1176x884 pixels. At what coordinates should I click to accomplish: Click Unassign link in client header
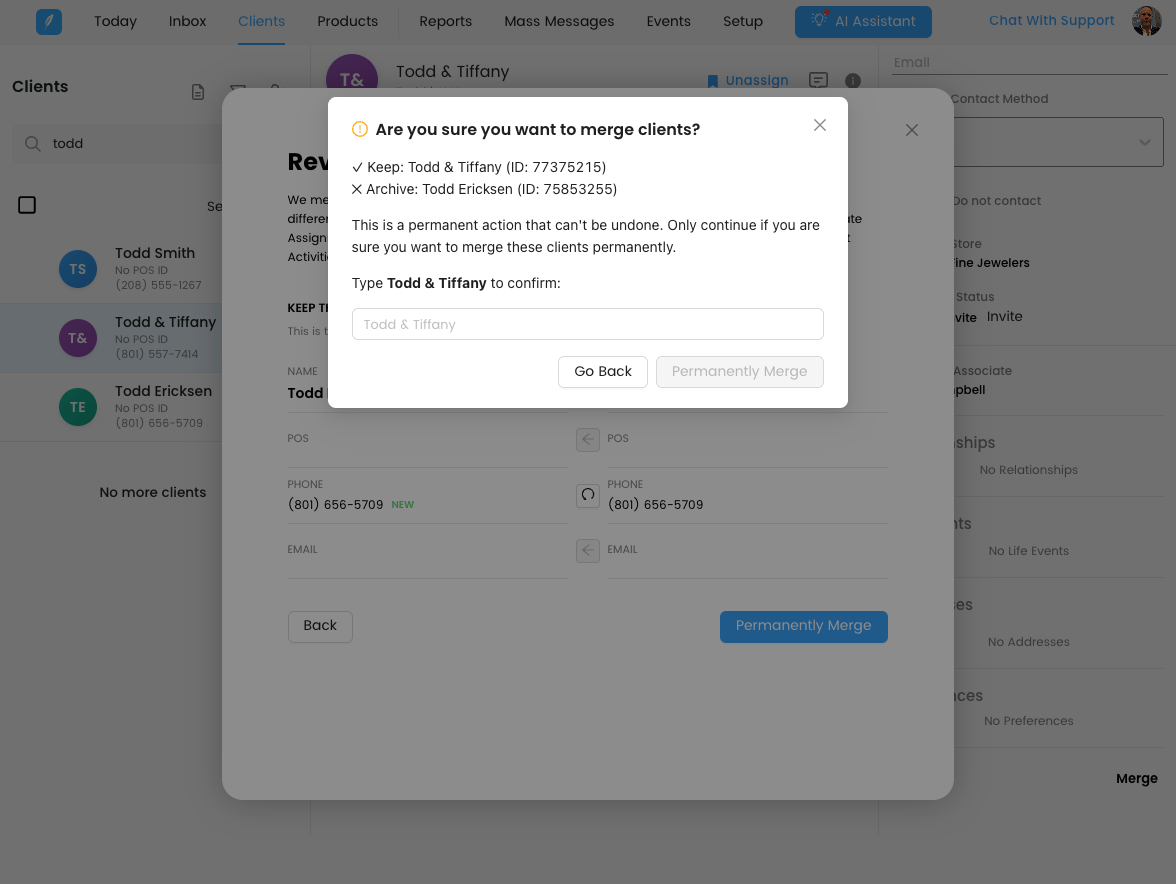757,80
